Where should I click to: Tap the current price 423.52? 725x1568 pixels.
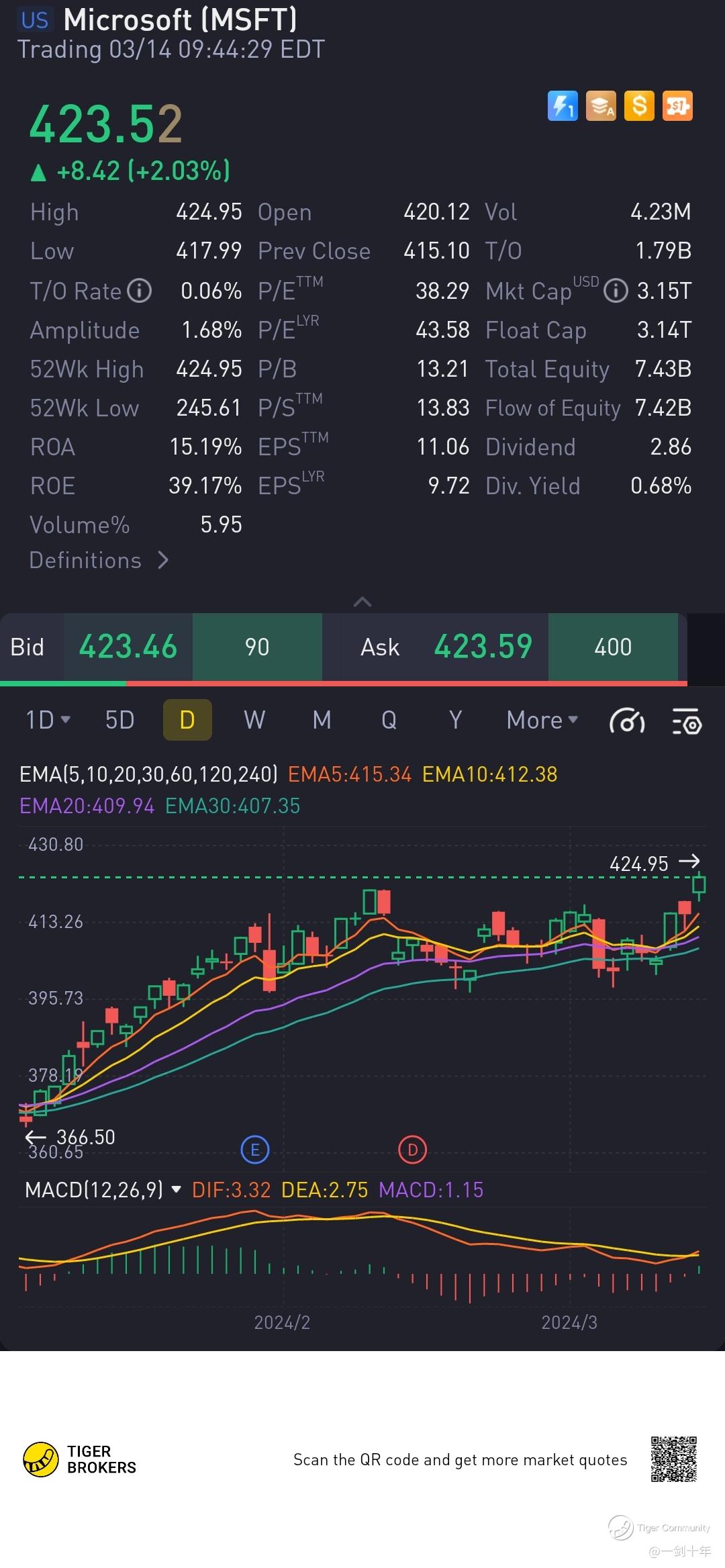click(106, 124)
